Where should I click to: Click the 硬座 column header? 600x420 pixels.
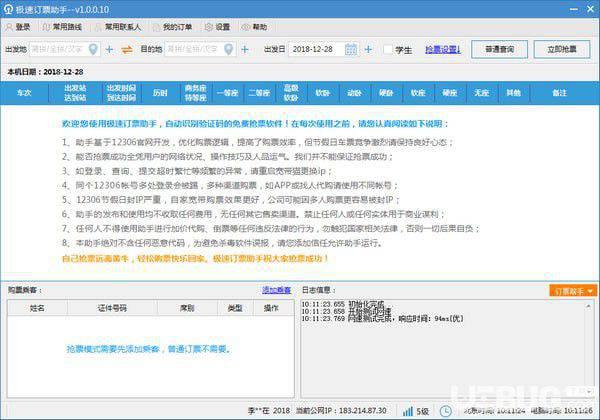[450, 93]
